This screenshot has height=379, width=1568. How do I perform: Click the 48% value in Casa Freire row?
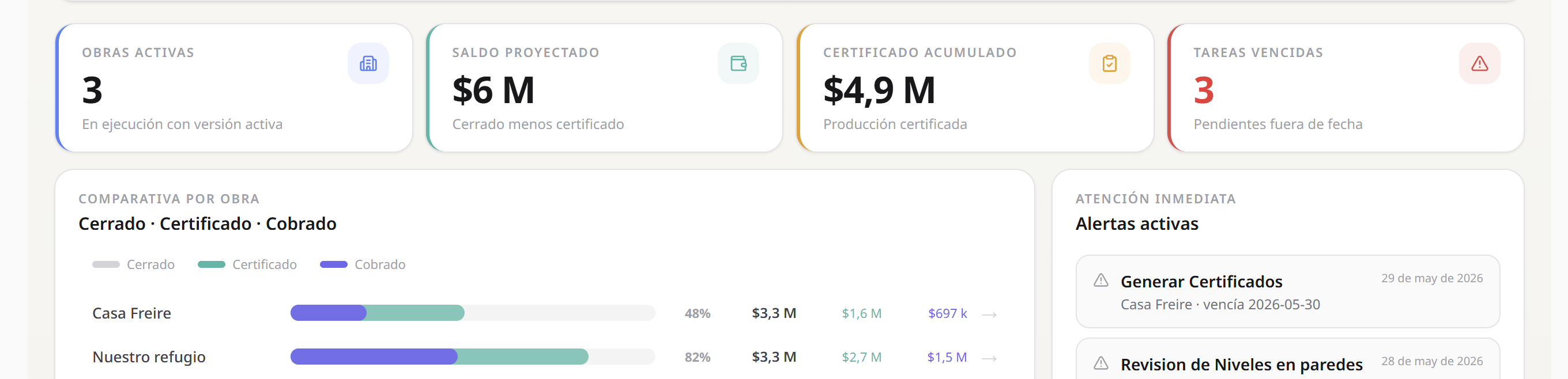(698, 314)
